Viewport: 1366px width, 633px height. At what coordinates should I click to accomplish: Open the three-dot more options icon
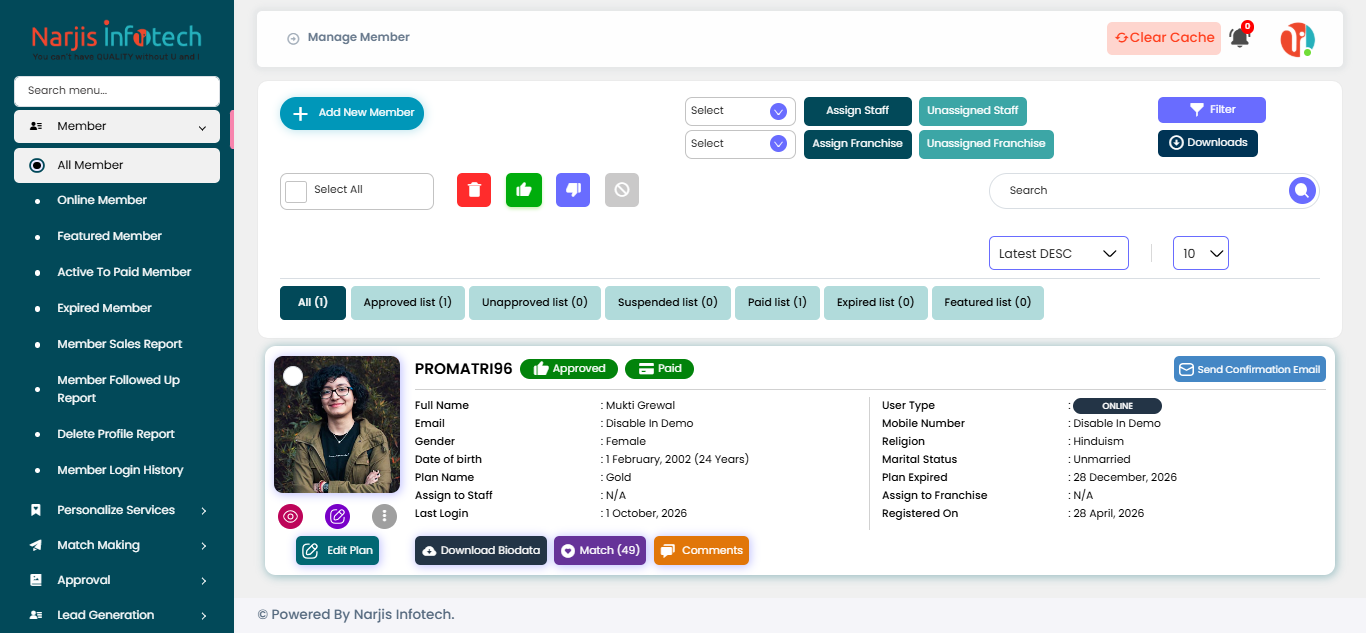(x=384, y=516)
